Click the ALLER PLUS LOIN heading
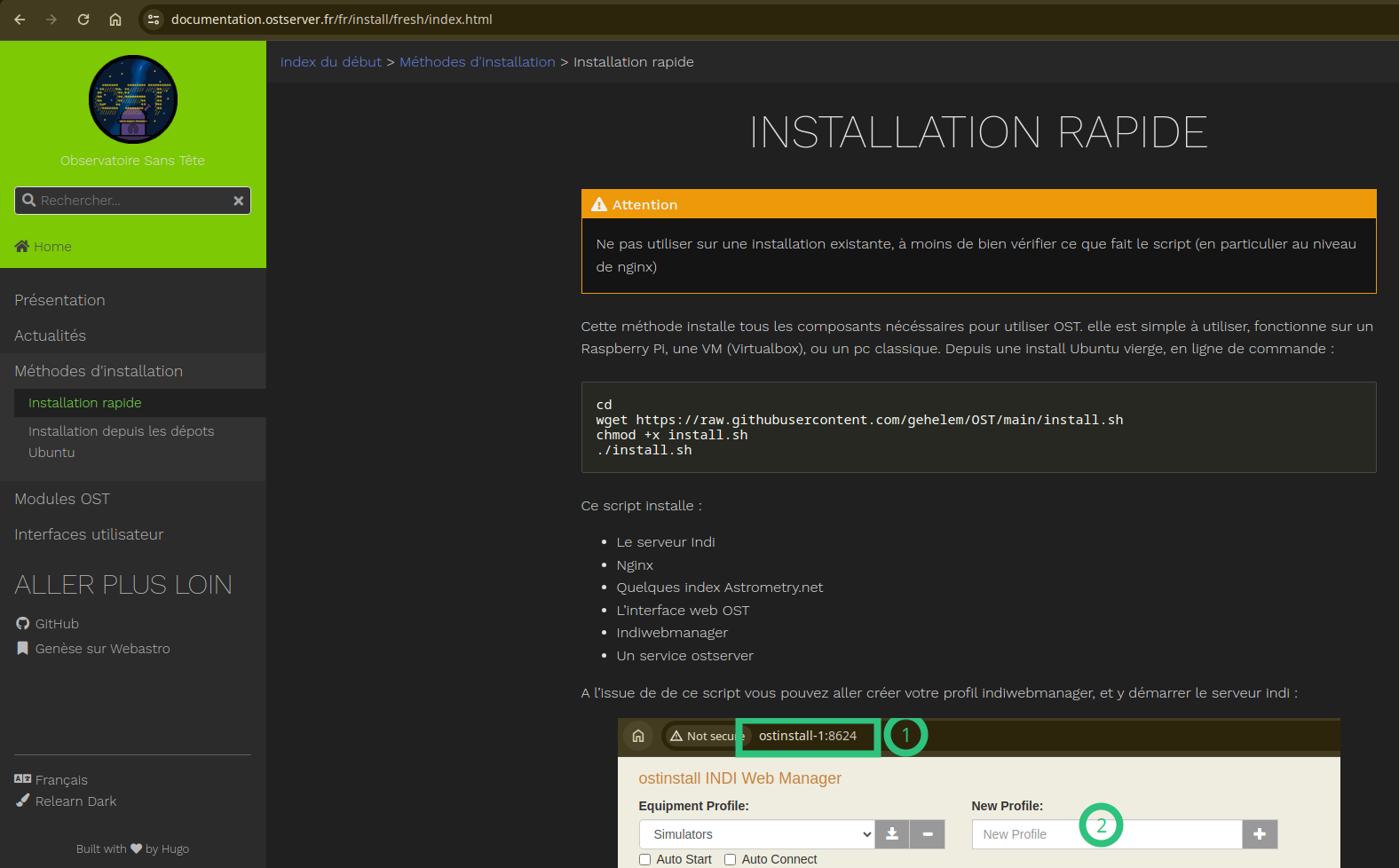Viewport: 1399px width, 868px height. (x=123, y=585)
